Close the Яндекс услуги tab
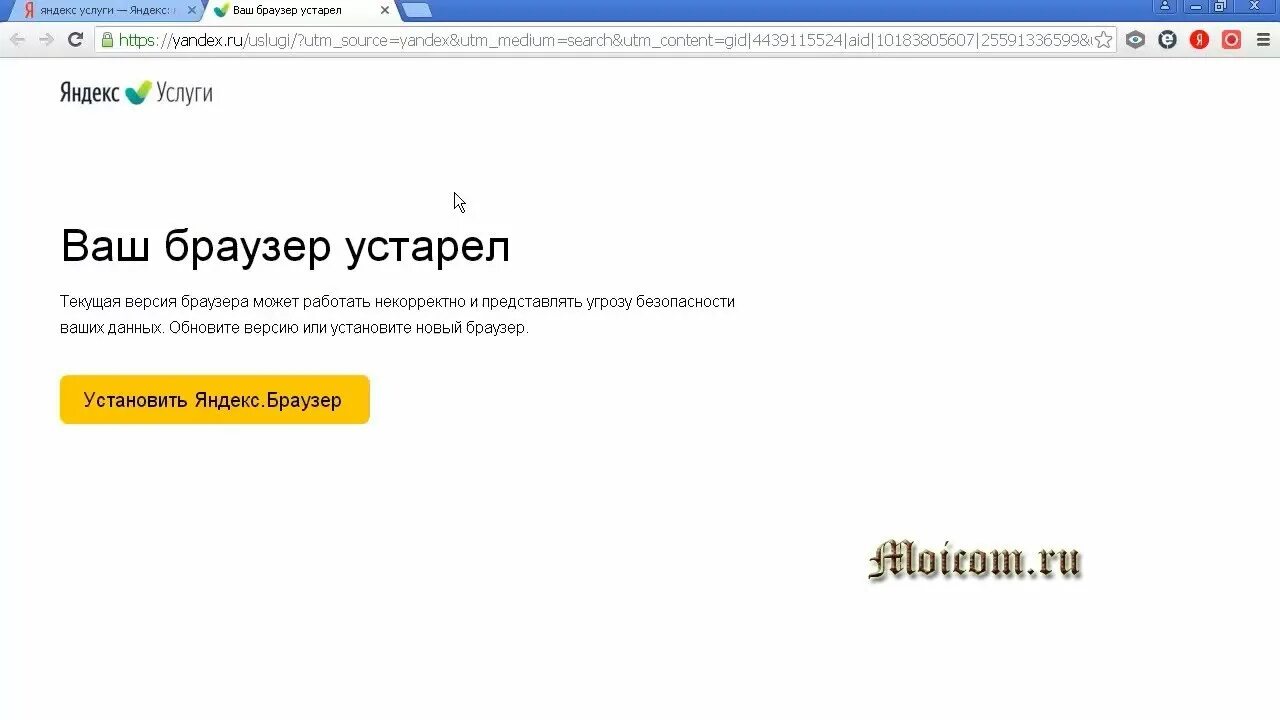The width and height of the screenshot is (1280, 720). (x=192, y=10)
